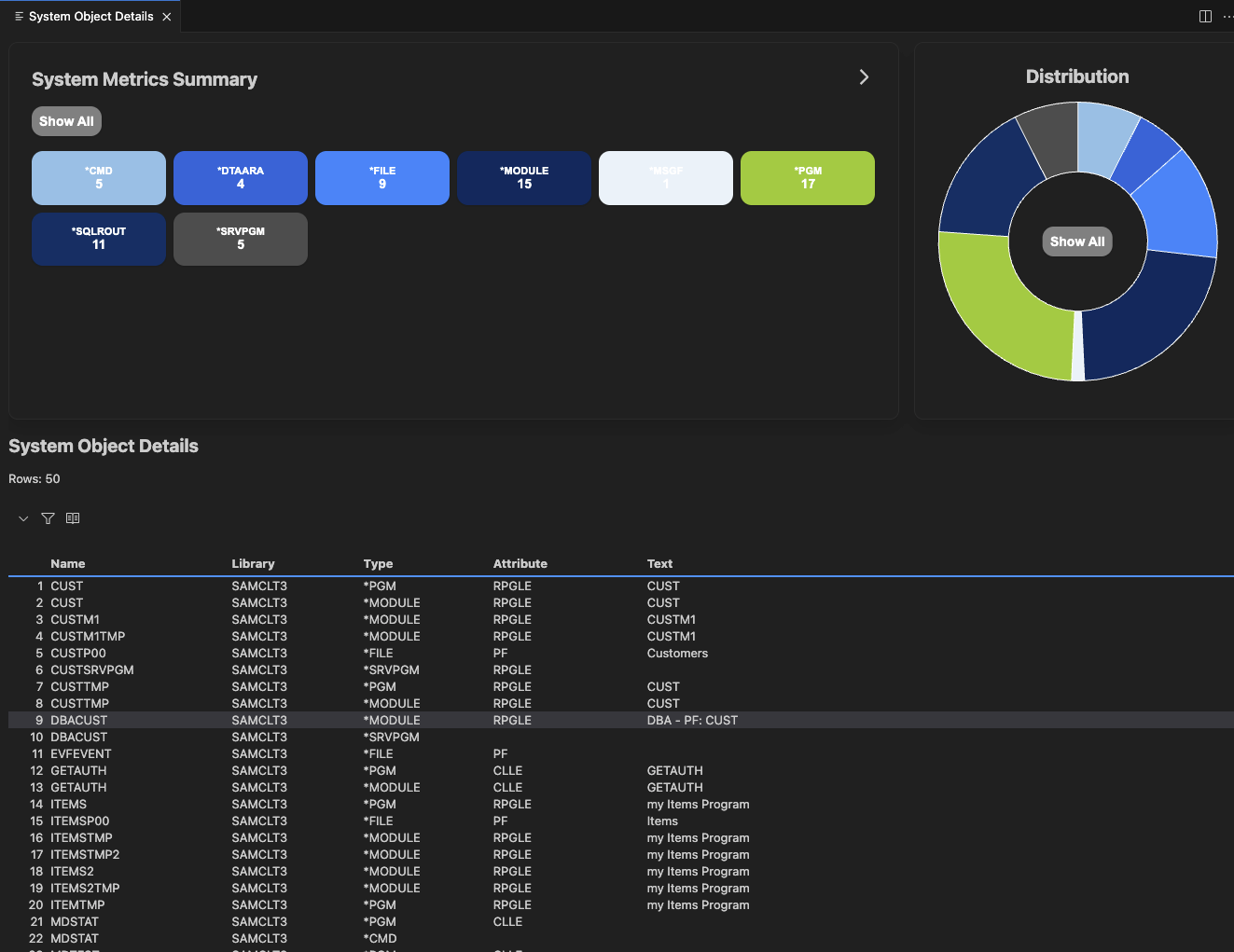This screenshot has width=1234, height=952.
Task: Toggle the *CMD filter tile
Action: point(99,178)
